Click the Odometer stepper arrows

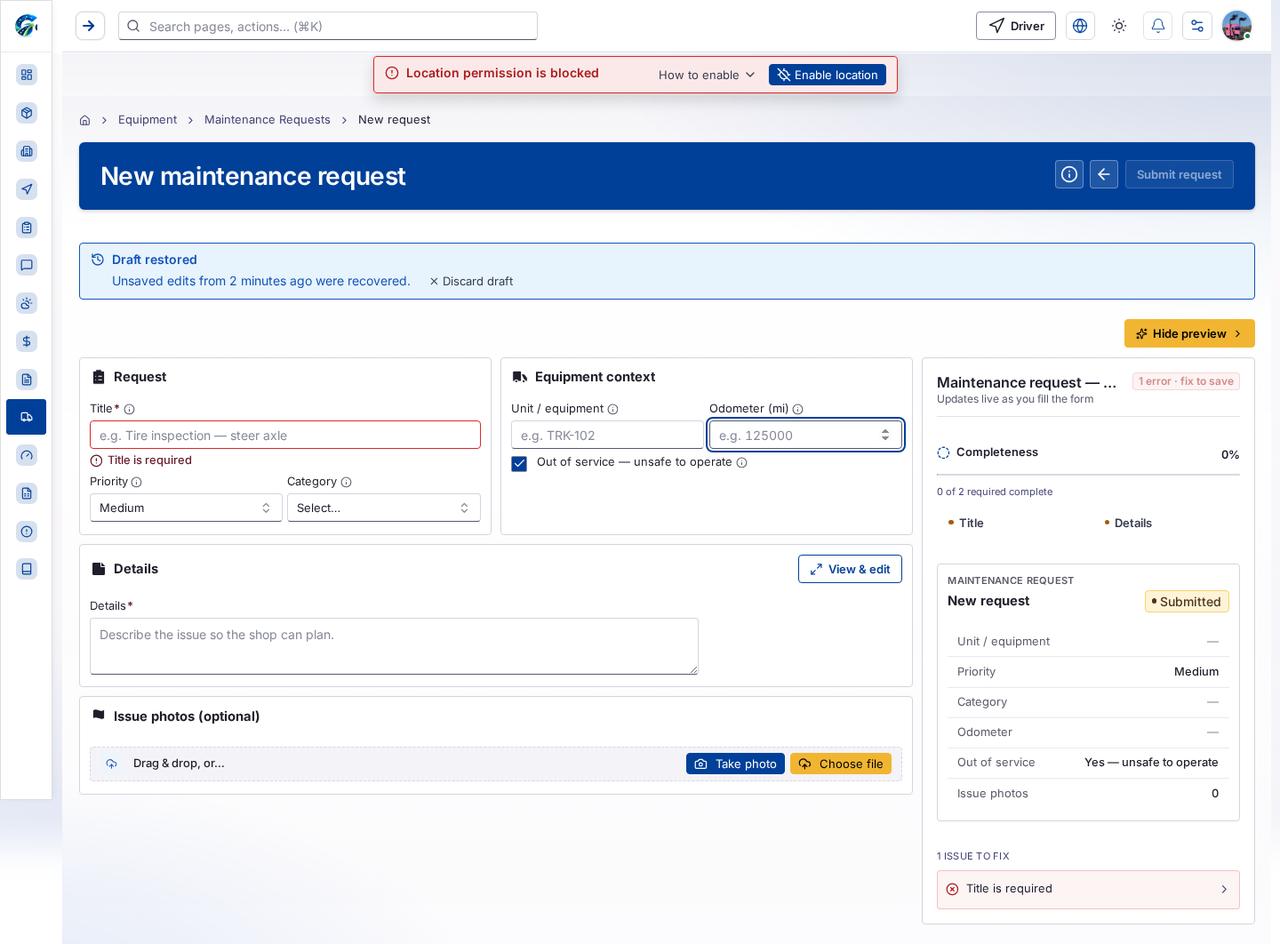click(x=885, y=435)
